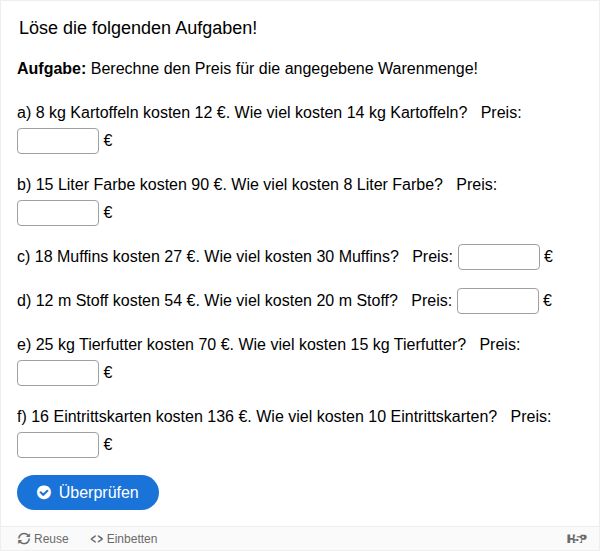Click the heading 'Löse die folgenden Aufgaben!'
Screen dimensions: 600x551
[x=138, y=28]
